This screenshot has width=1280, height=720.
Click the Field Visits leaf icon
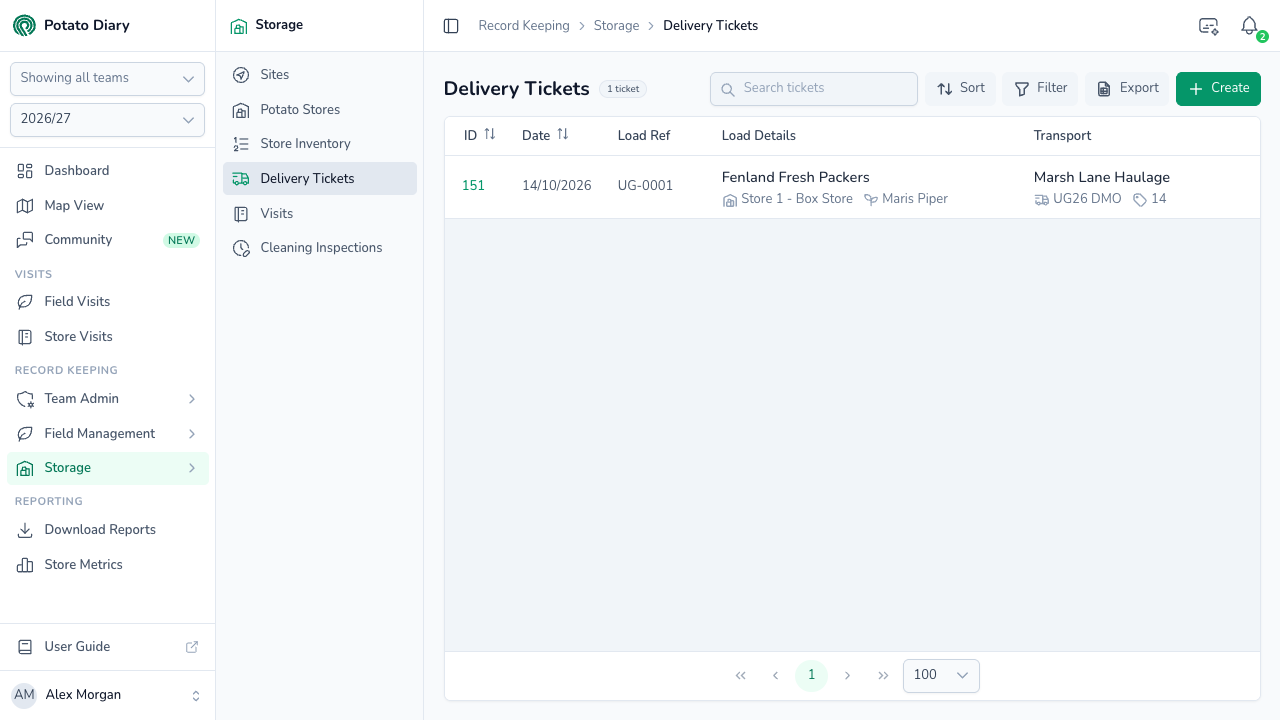26,302
